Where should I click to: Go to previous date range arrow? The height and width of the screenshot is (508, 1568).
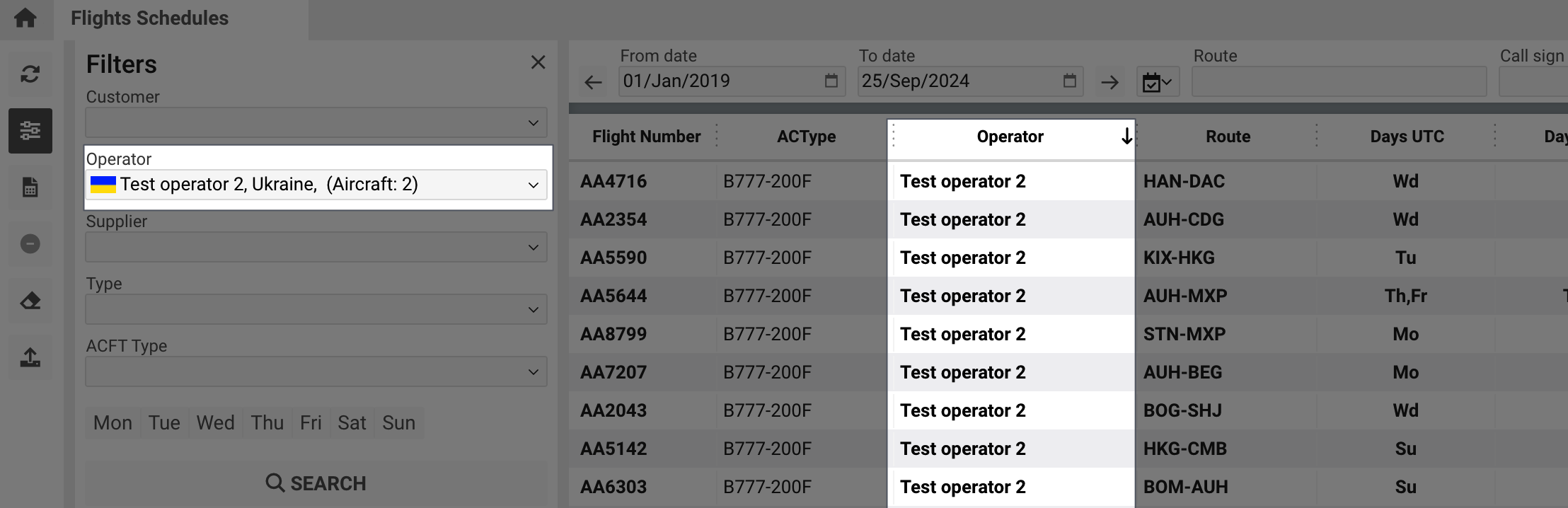click(x=593, y=82)
